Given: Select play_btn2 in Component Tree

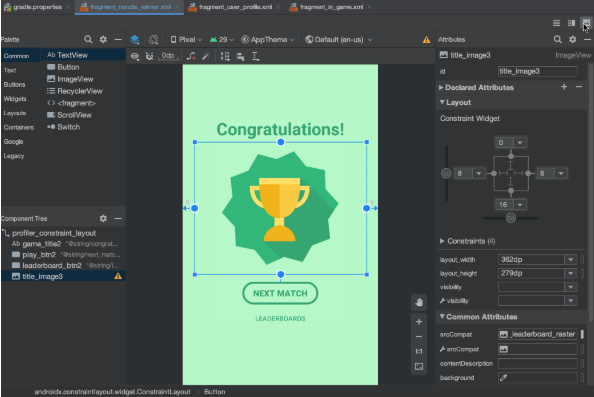Looking at the screenshot, I should (x=64, y=255).
